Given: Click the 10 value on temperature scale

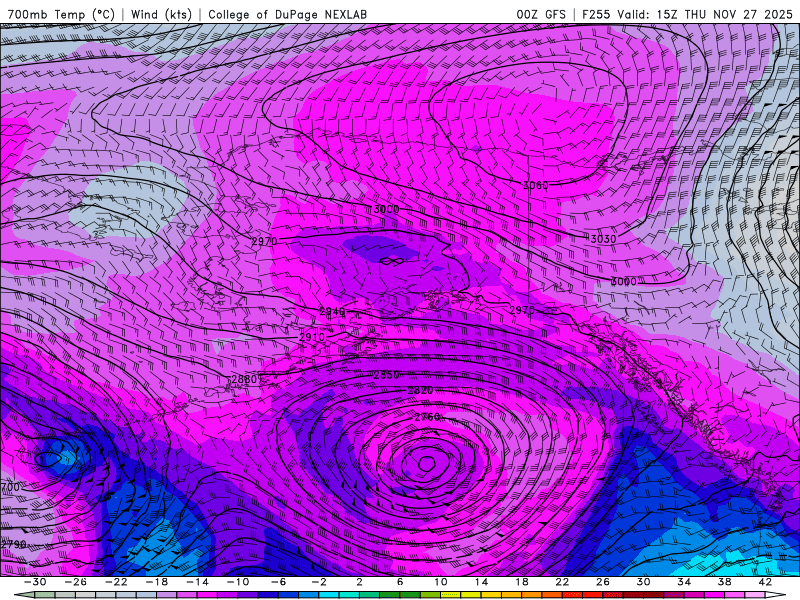Looking at the screenshot, I should 441,582.
